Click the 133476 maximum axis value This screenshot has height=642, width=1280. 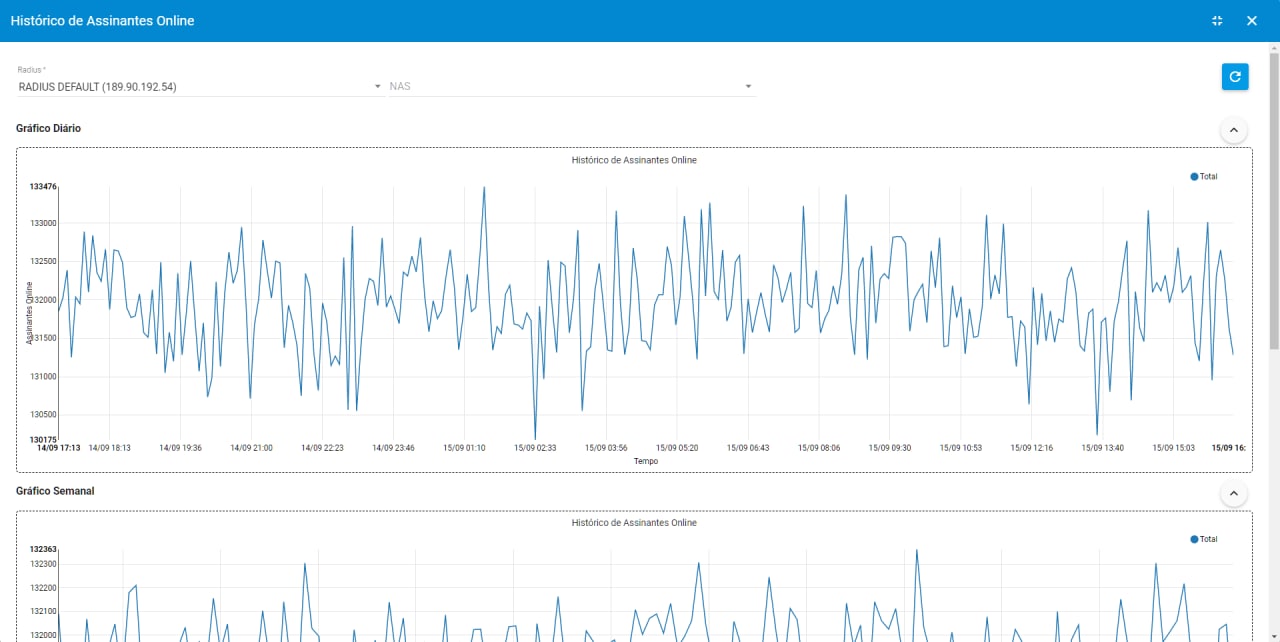[43, 187]
